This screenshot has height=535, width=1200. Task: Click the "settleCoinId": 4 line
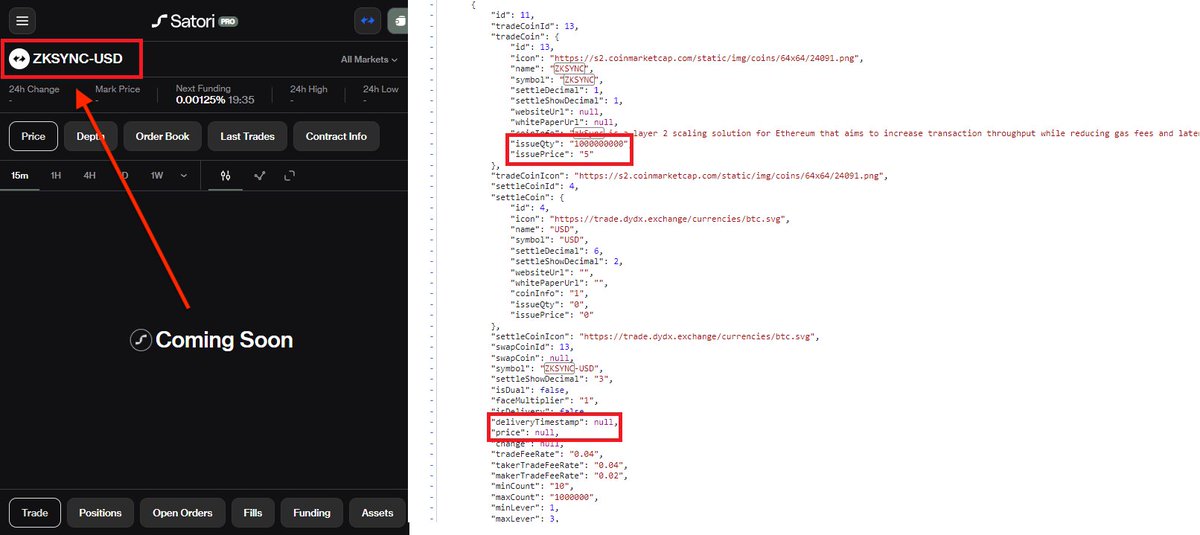(x=535, y=187)
